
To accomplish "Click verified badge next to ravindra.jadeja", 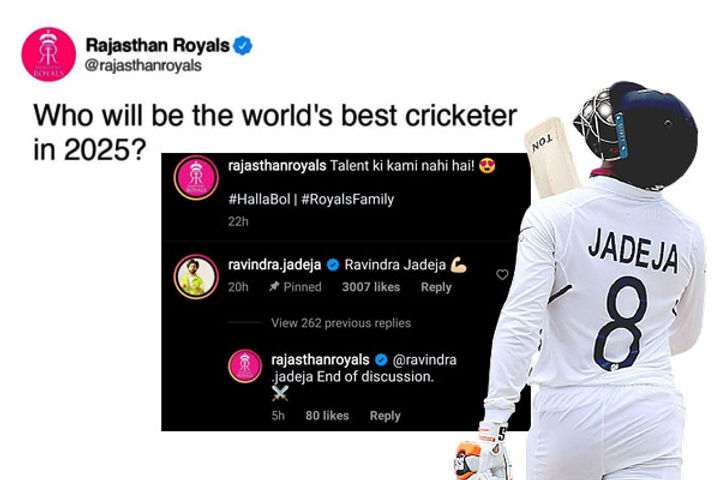I will 333,265.
